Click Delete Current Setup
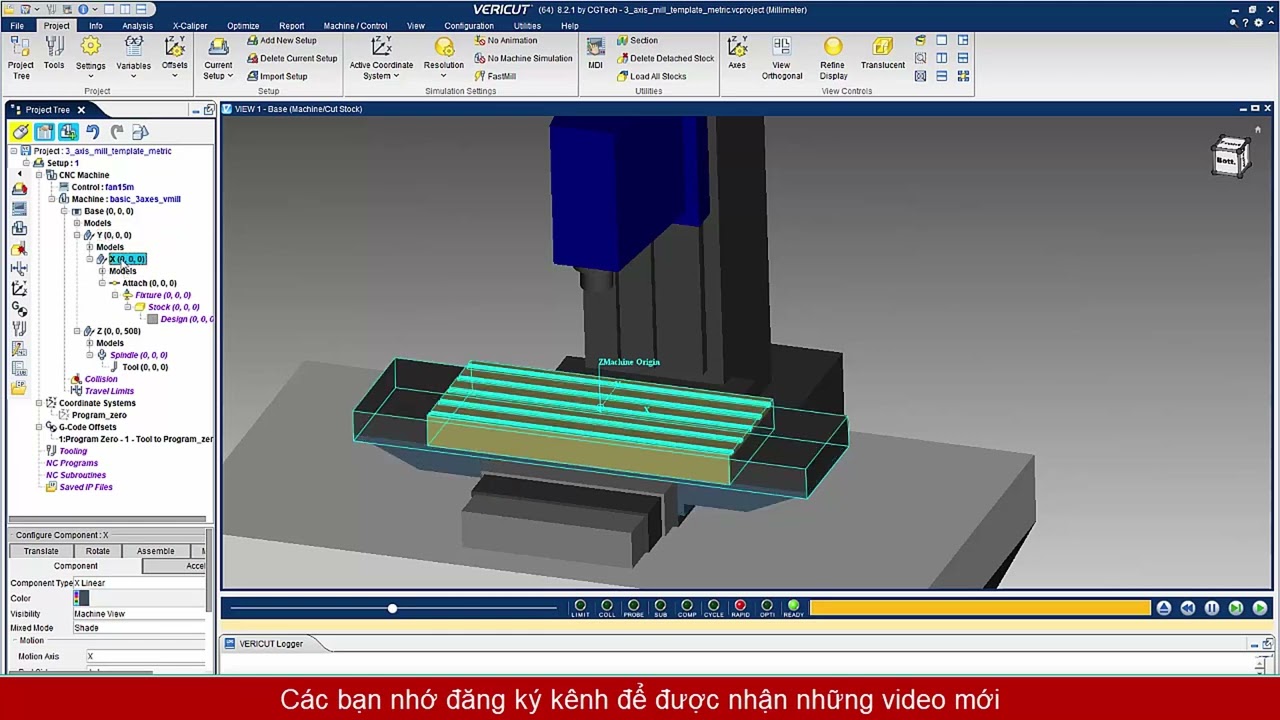1280x720 pixels. coord(292,58)
